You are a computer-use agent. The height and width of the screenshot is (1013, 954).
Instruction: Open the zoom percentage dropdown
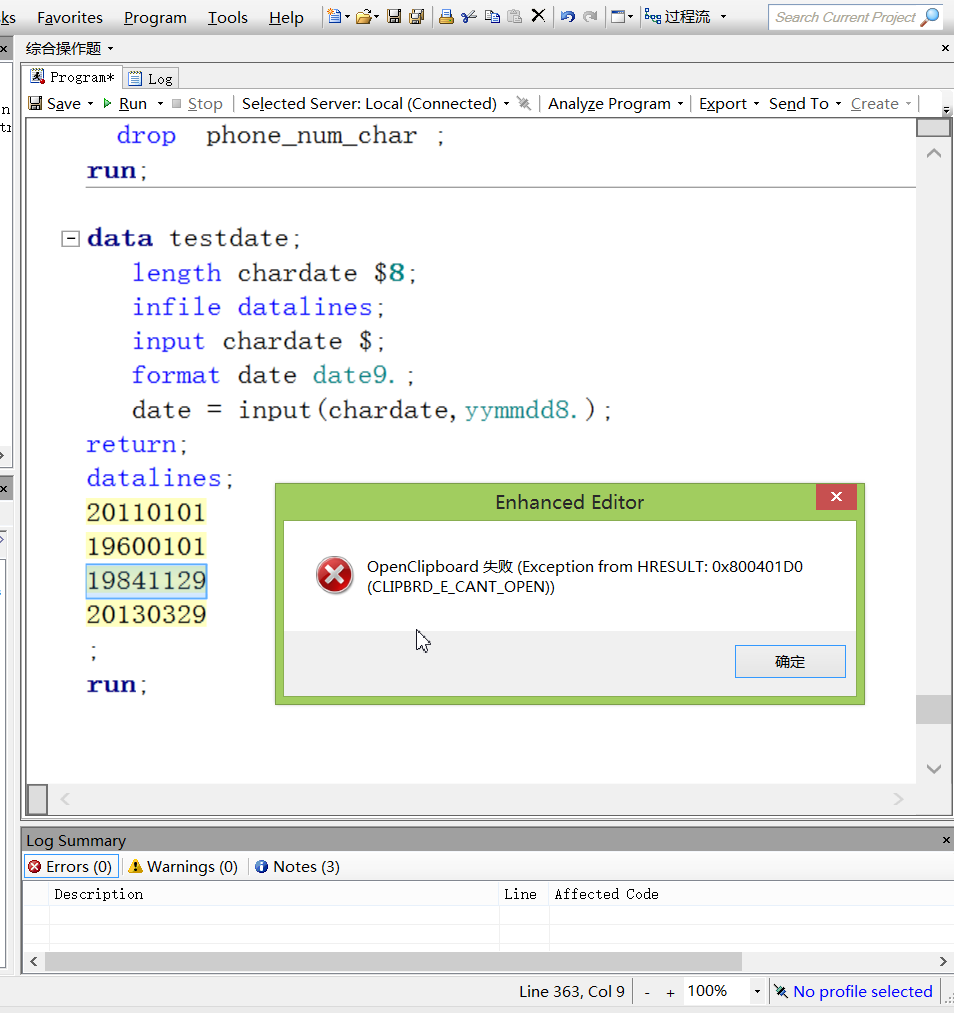click(757, 992)
